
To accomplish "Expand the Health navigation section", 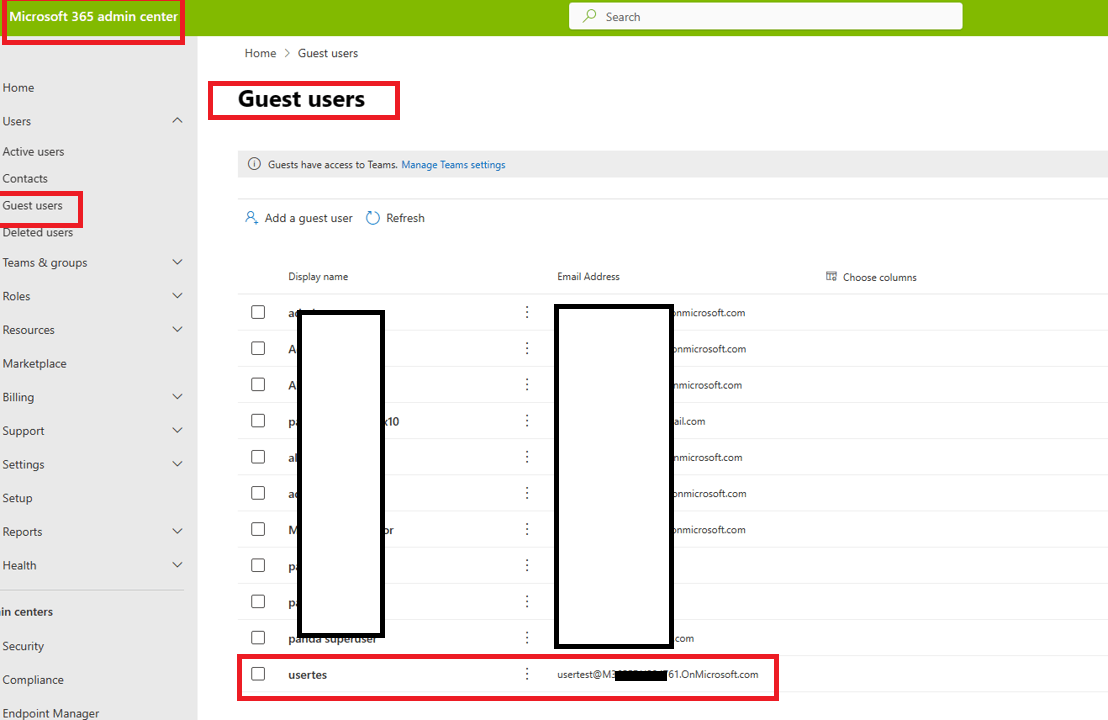I will click(177, 565).
